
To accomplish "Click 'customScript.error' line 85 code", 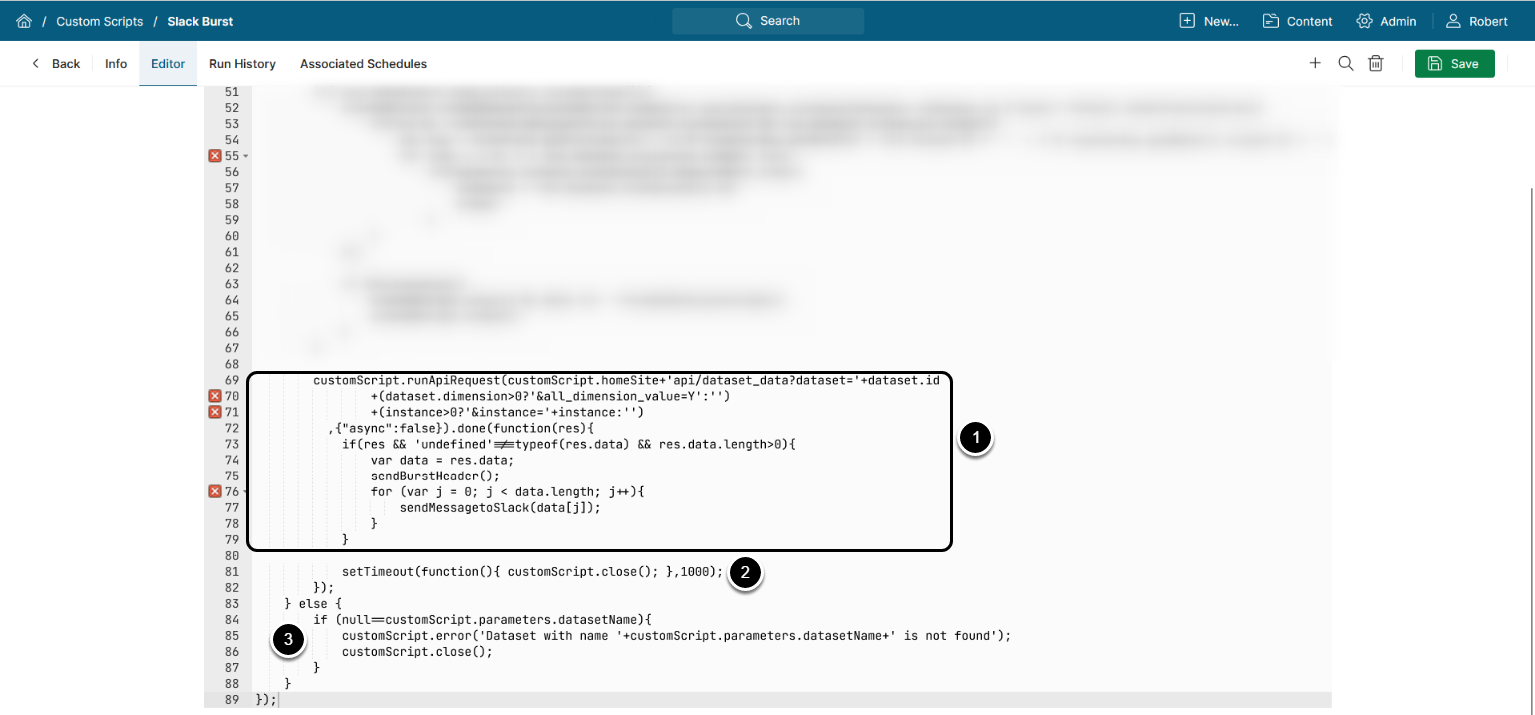I will click(x=677, y=636).
